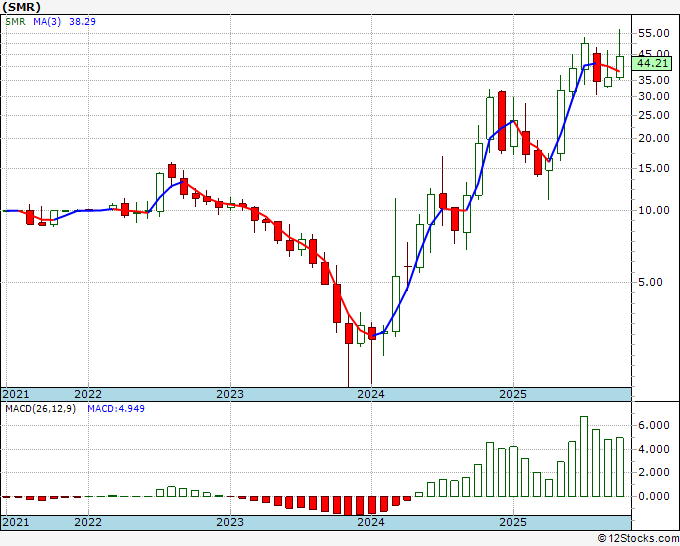Click the 2025 label on price chart timeline

click(x=513, y=394)
